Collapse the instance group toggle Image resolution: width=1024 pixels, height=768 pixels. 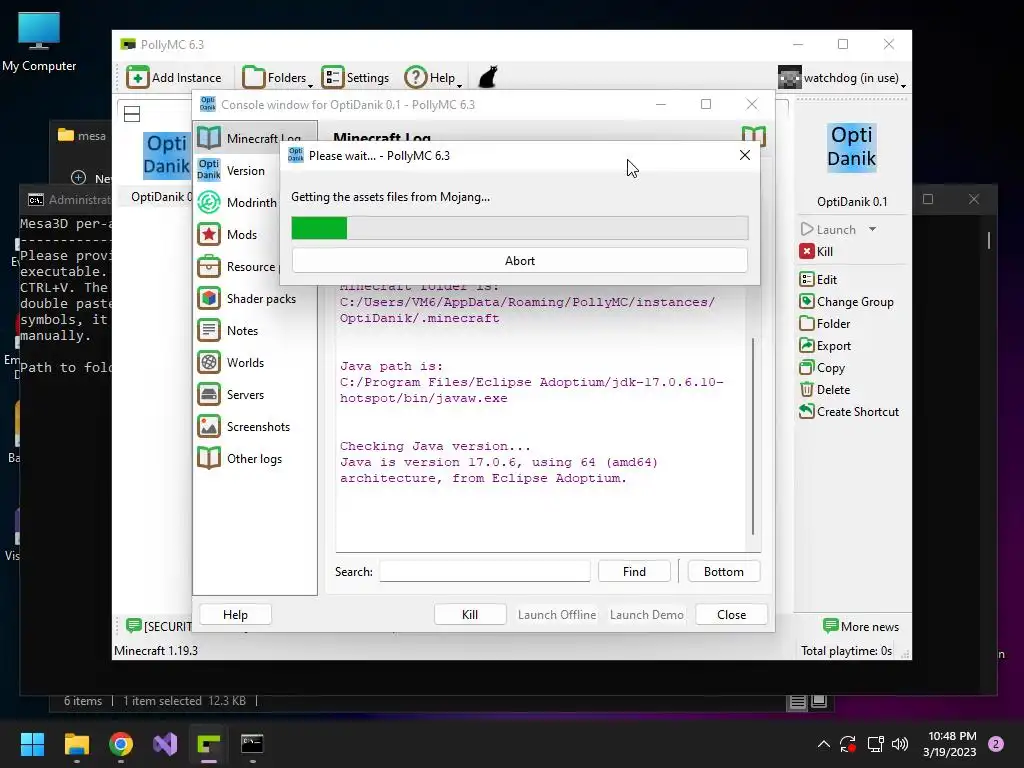(x=132, y=114)
